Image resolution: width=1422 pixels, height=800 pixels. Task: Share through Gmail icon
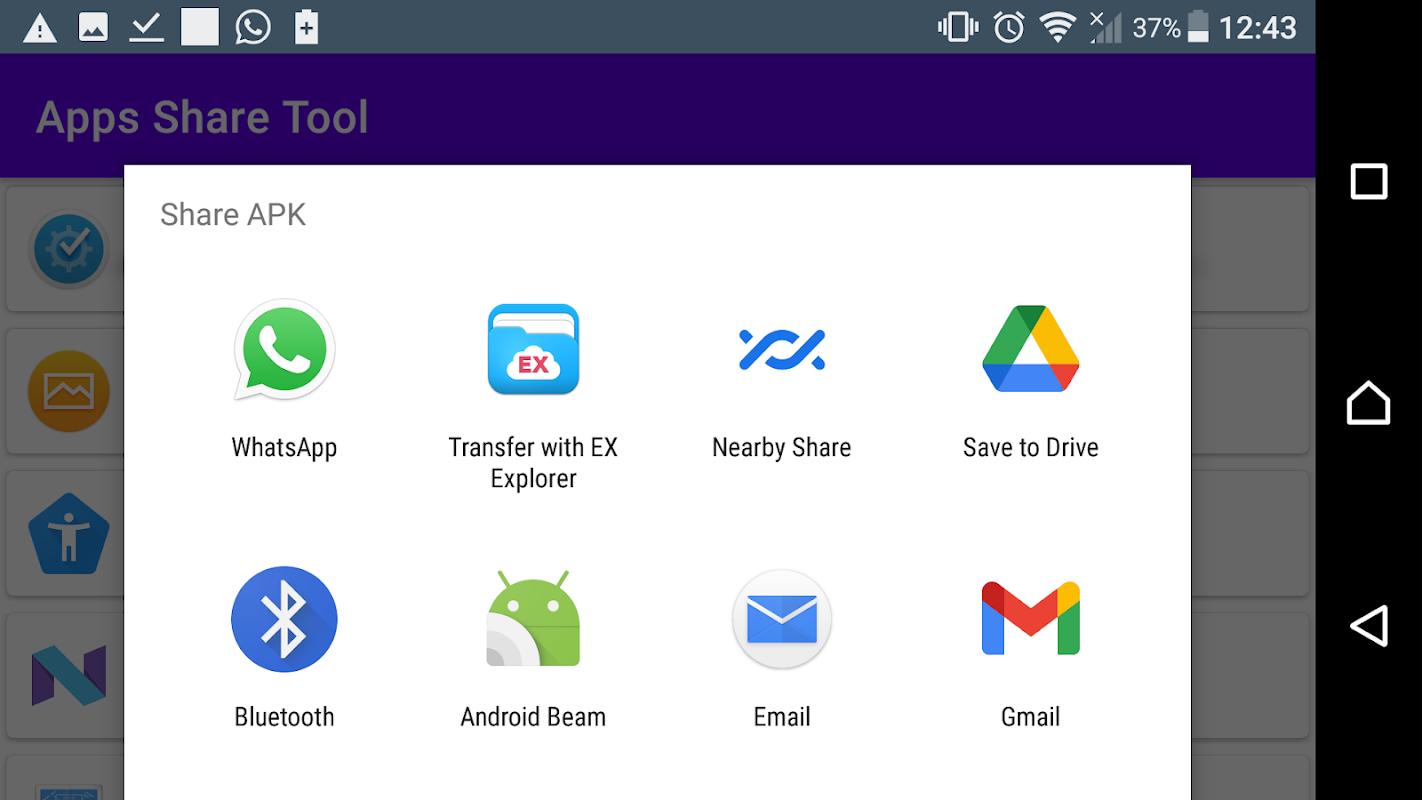tap(1031, 618)
